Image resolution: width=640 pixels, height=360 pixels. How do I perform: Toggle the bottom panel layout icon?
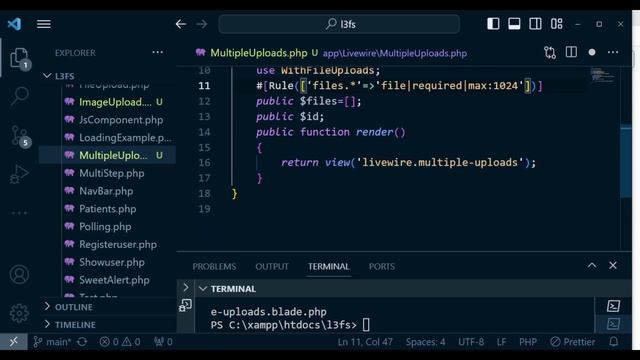(514, 24)
